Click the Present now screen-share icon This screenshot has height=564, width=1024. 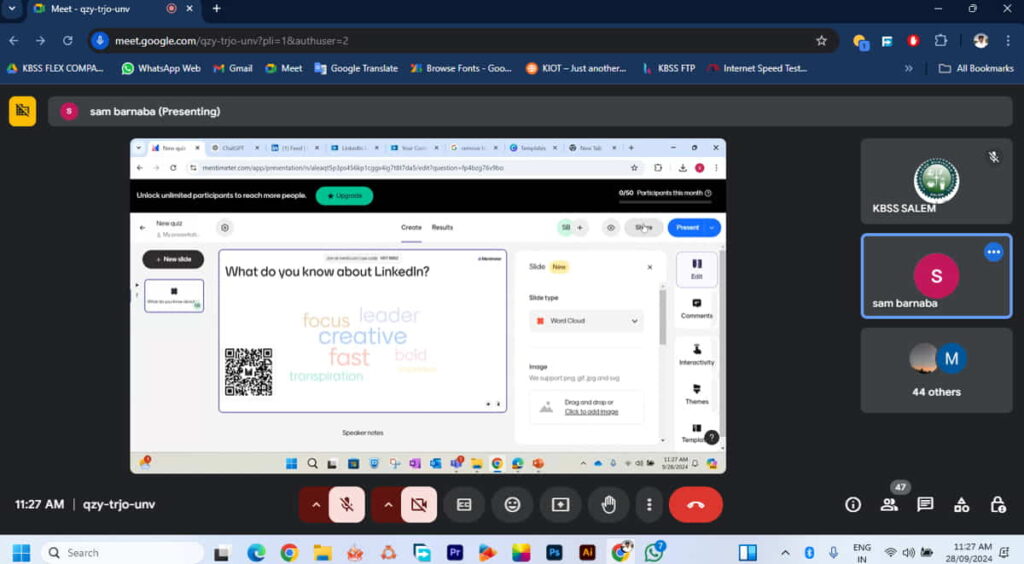(560, 505)
